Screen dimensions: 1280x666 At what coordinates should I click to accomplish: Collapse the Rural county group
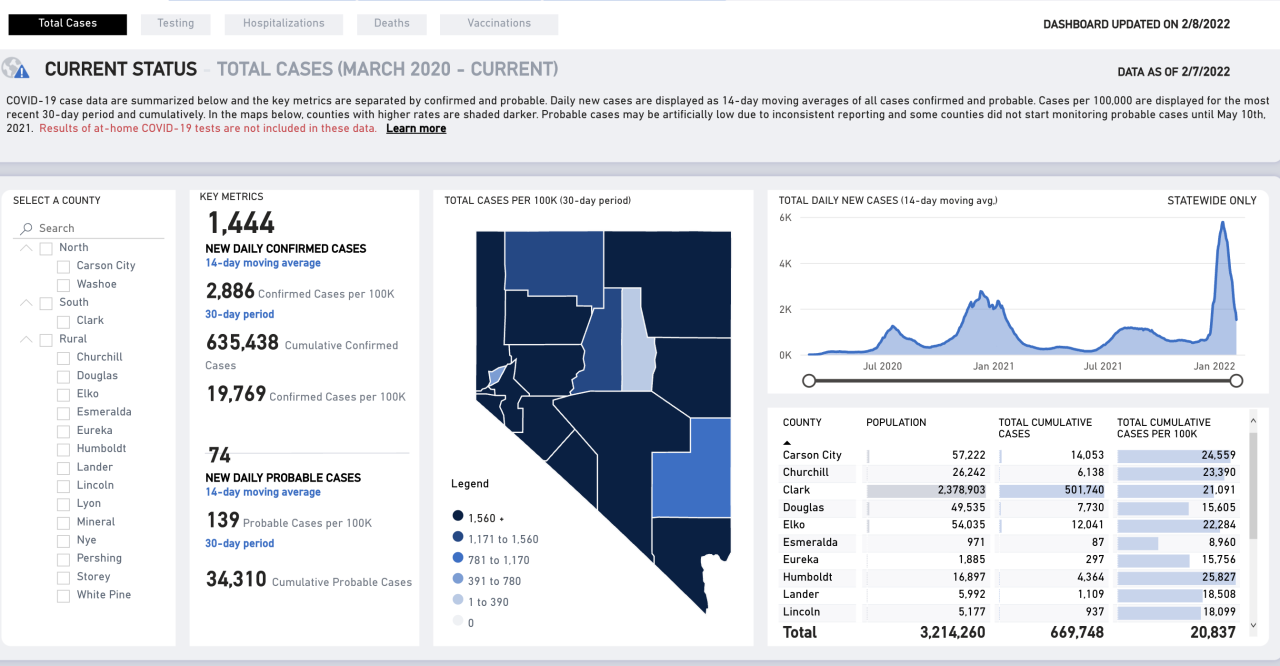(x=26, y=339)
